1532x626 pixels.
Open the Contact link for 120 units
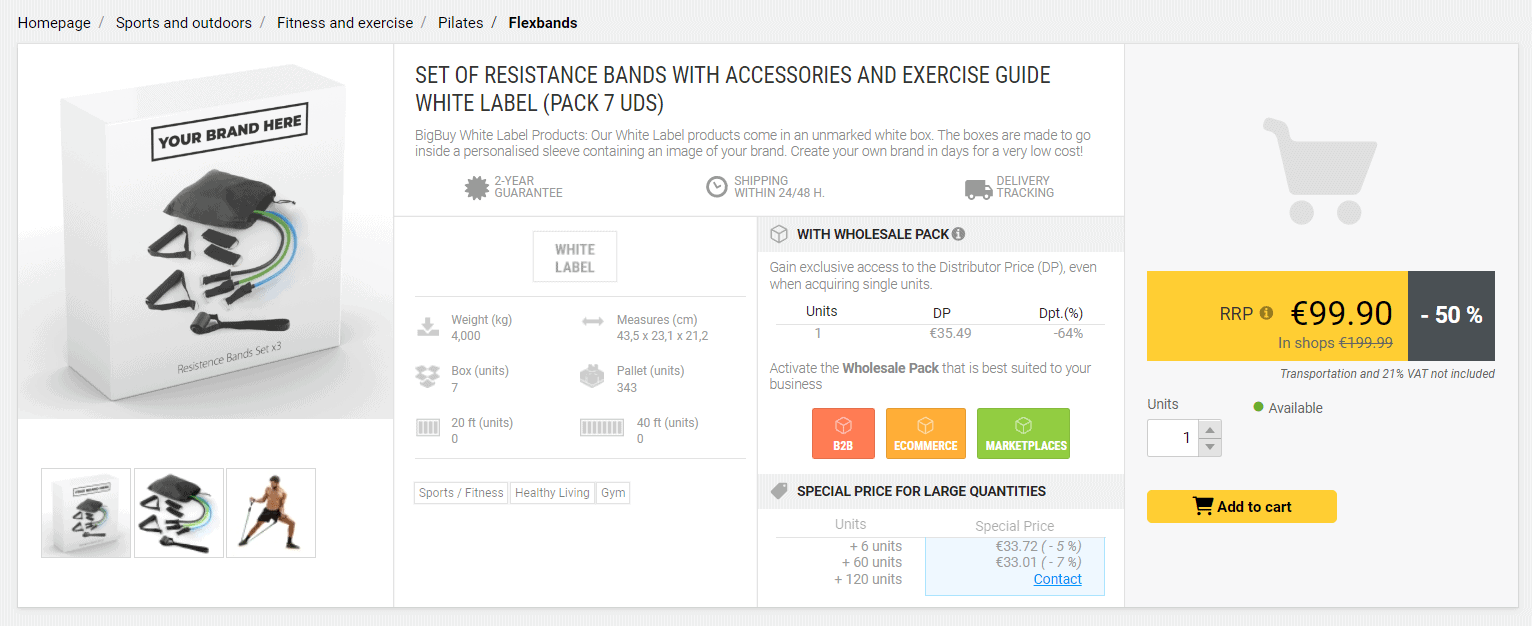click(1057, 579)
